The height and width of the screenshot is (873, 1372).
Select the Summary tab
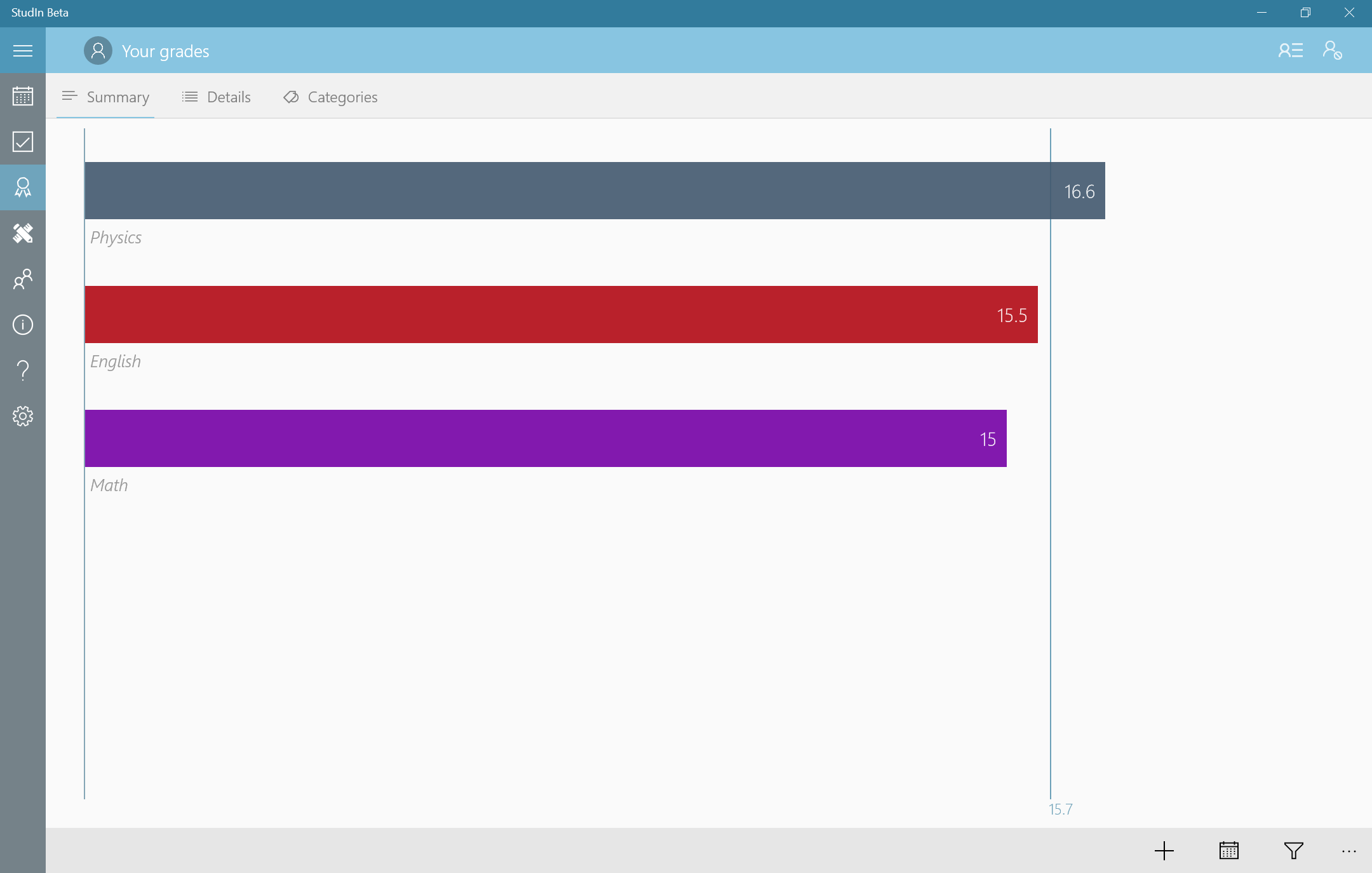point(105,97)
